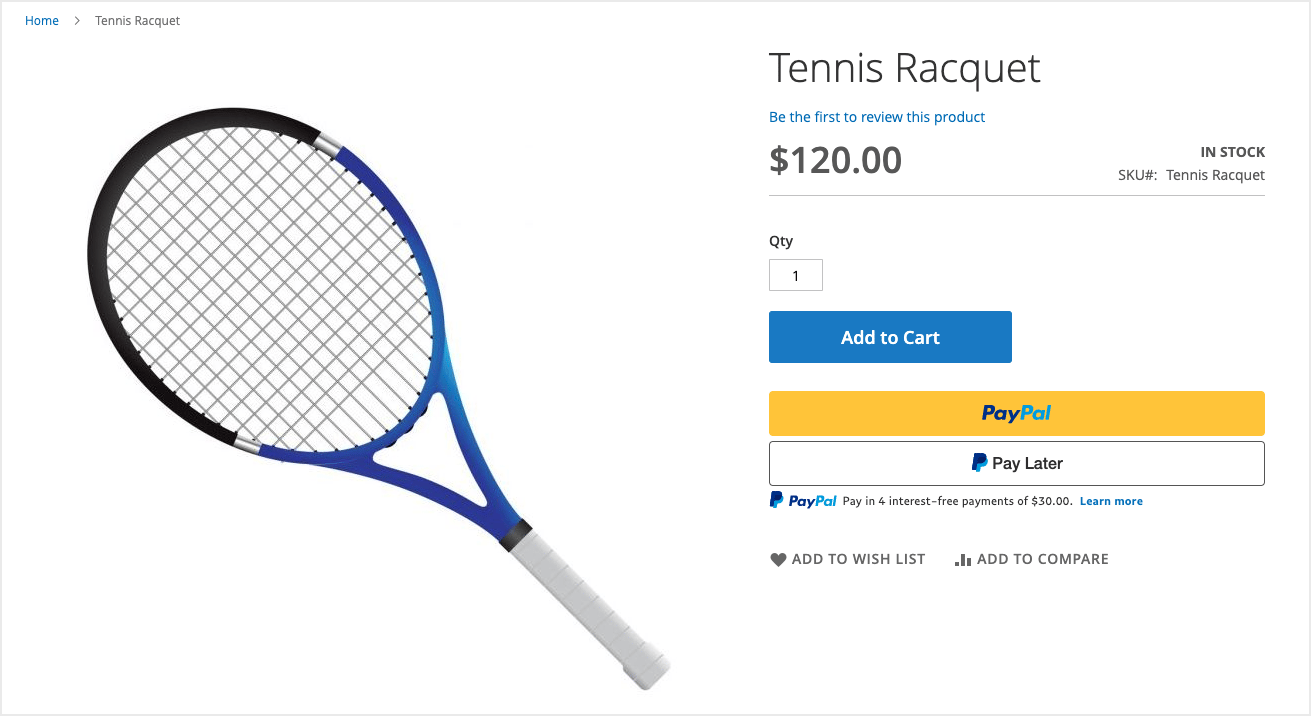Click the $120.00 price
Screen dimensions: 1311x716
tap(835, 160)
